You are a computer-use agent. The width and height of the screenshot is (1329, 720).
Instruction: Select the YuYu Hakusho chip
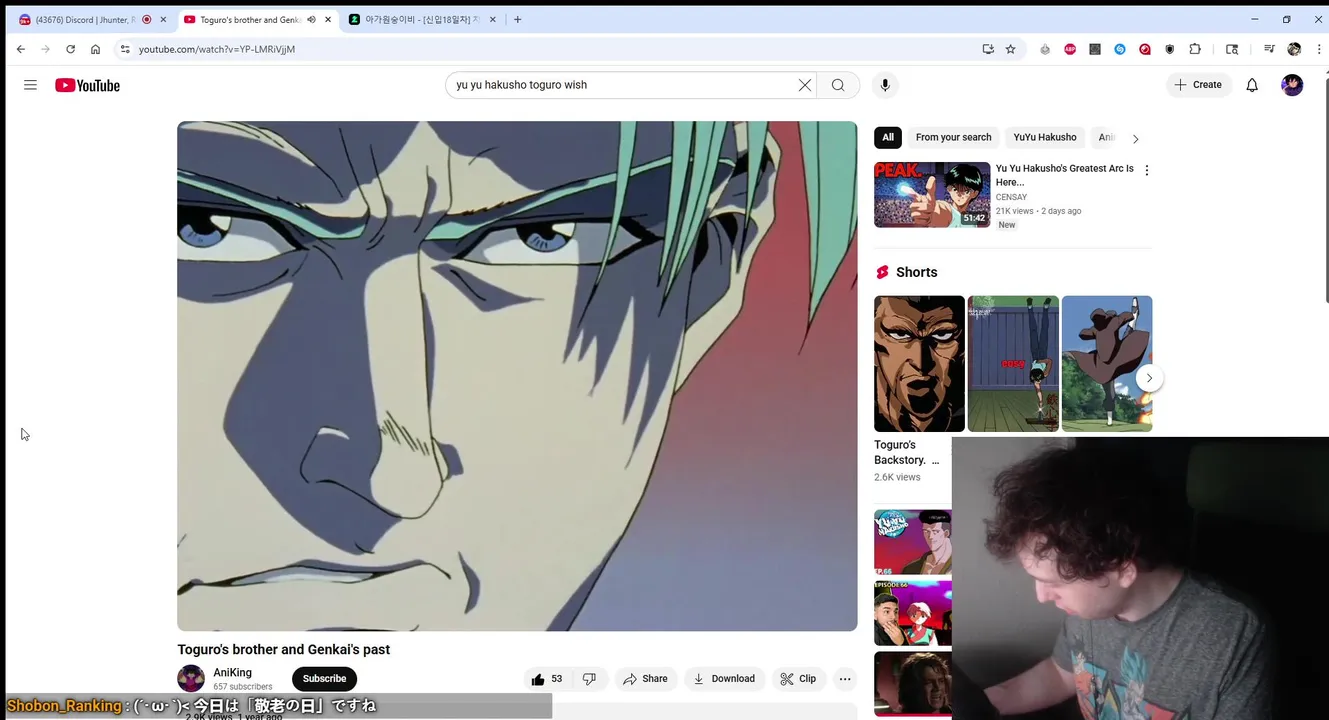click(1045, 138)
